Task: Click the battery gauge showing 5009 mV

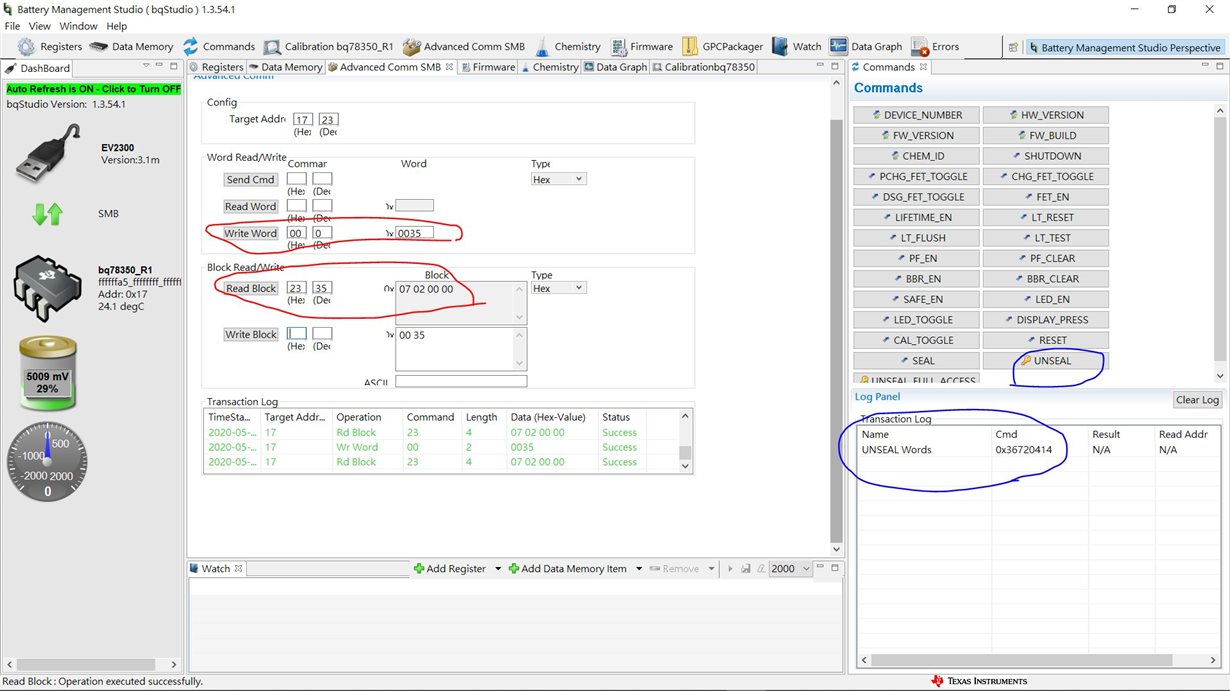Action: (x=47, y=374)
